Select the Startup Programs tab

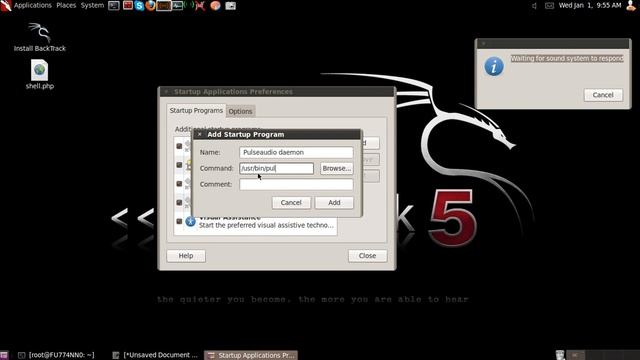[x=196, y=110]
